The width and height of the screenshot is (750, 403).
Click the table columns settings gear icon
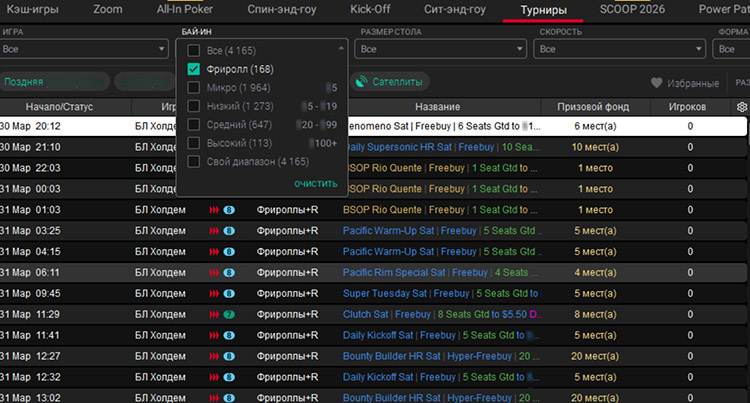pyautogui.click(x=741, y=107)
